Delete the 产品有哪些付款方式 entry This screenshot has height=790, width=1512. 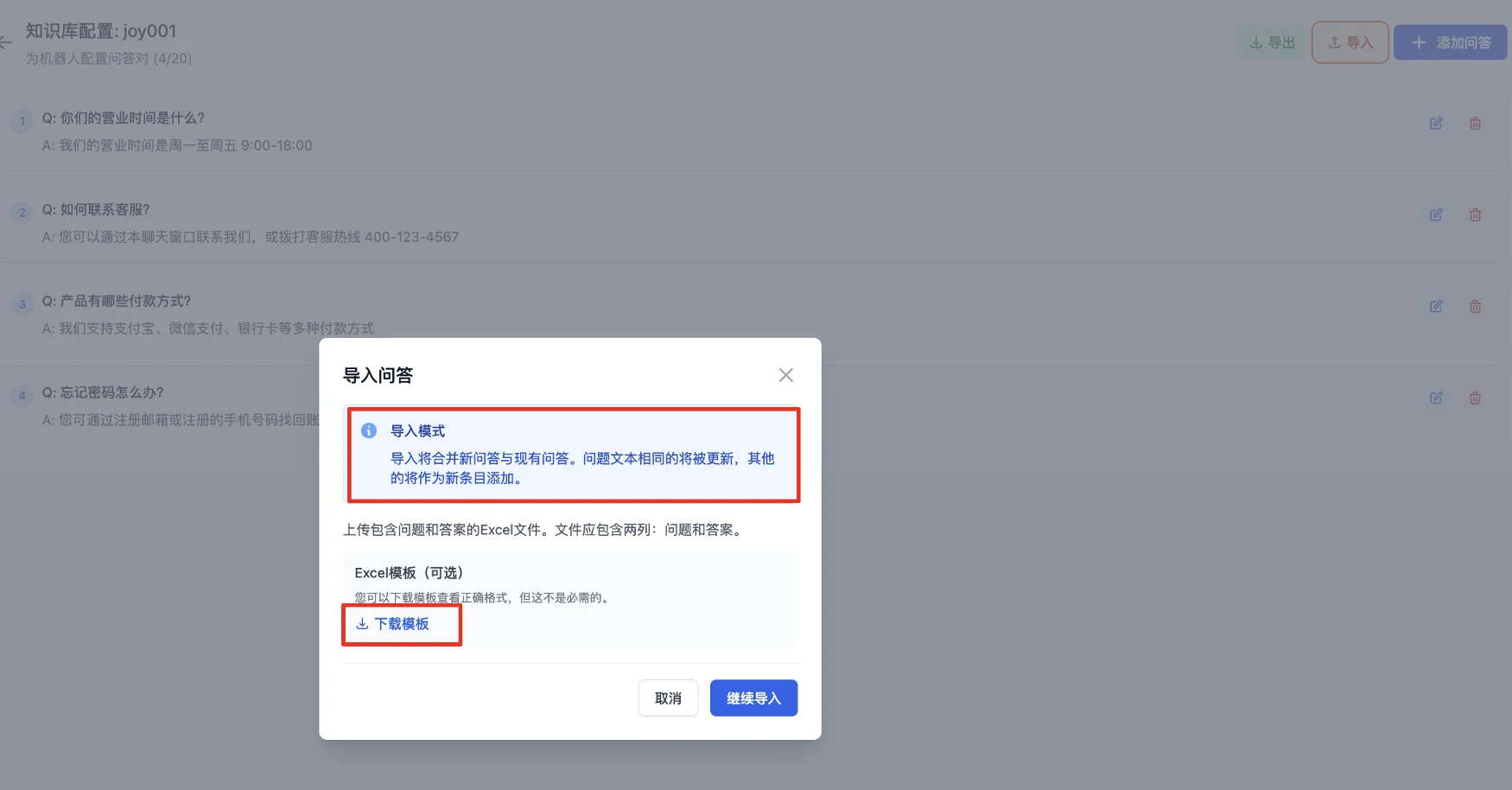pyautogui.click(x=1475, y=306)
